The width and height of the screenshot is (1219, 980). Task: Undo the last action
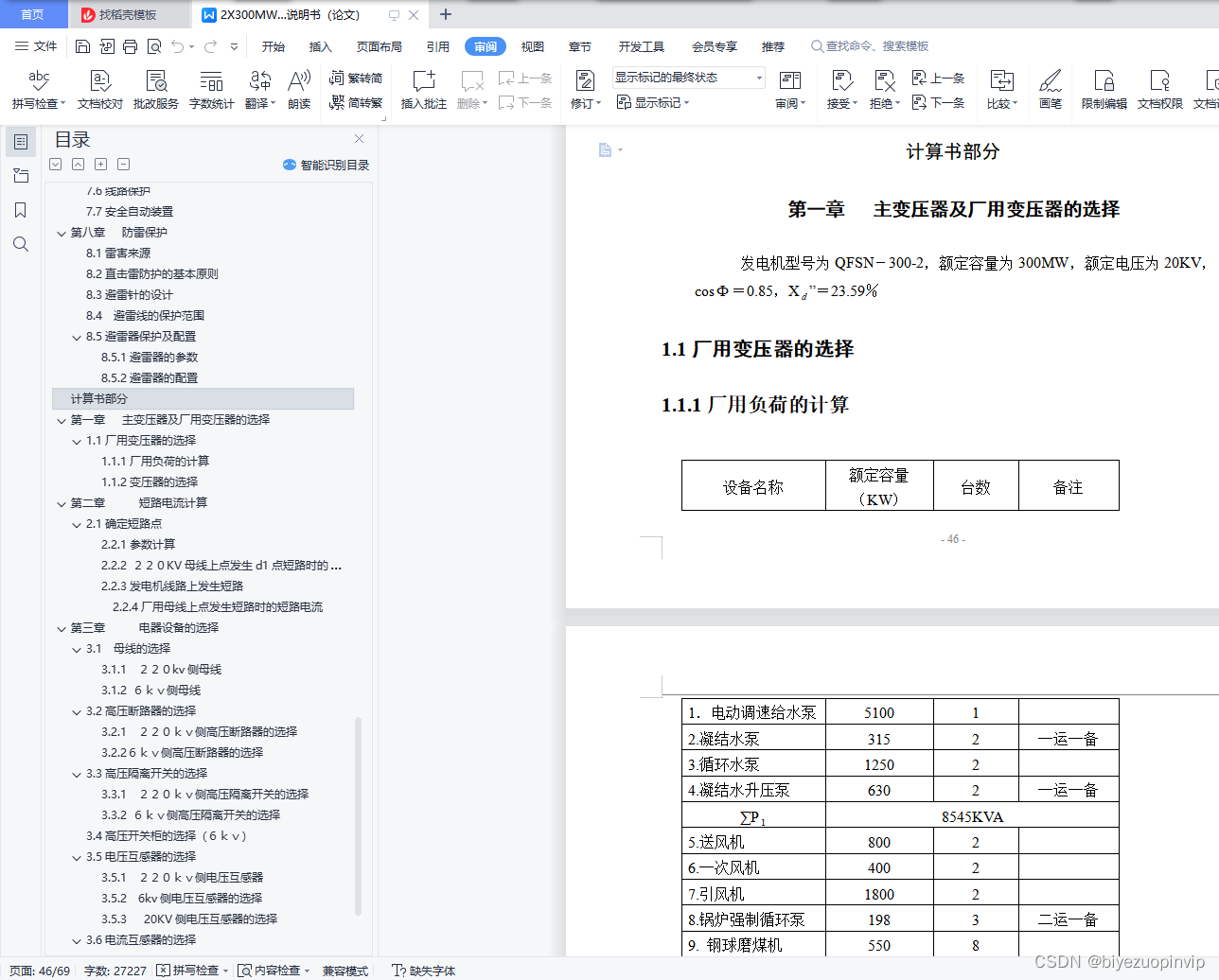point(177,46)
